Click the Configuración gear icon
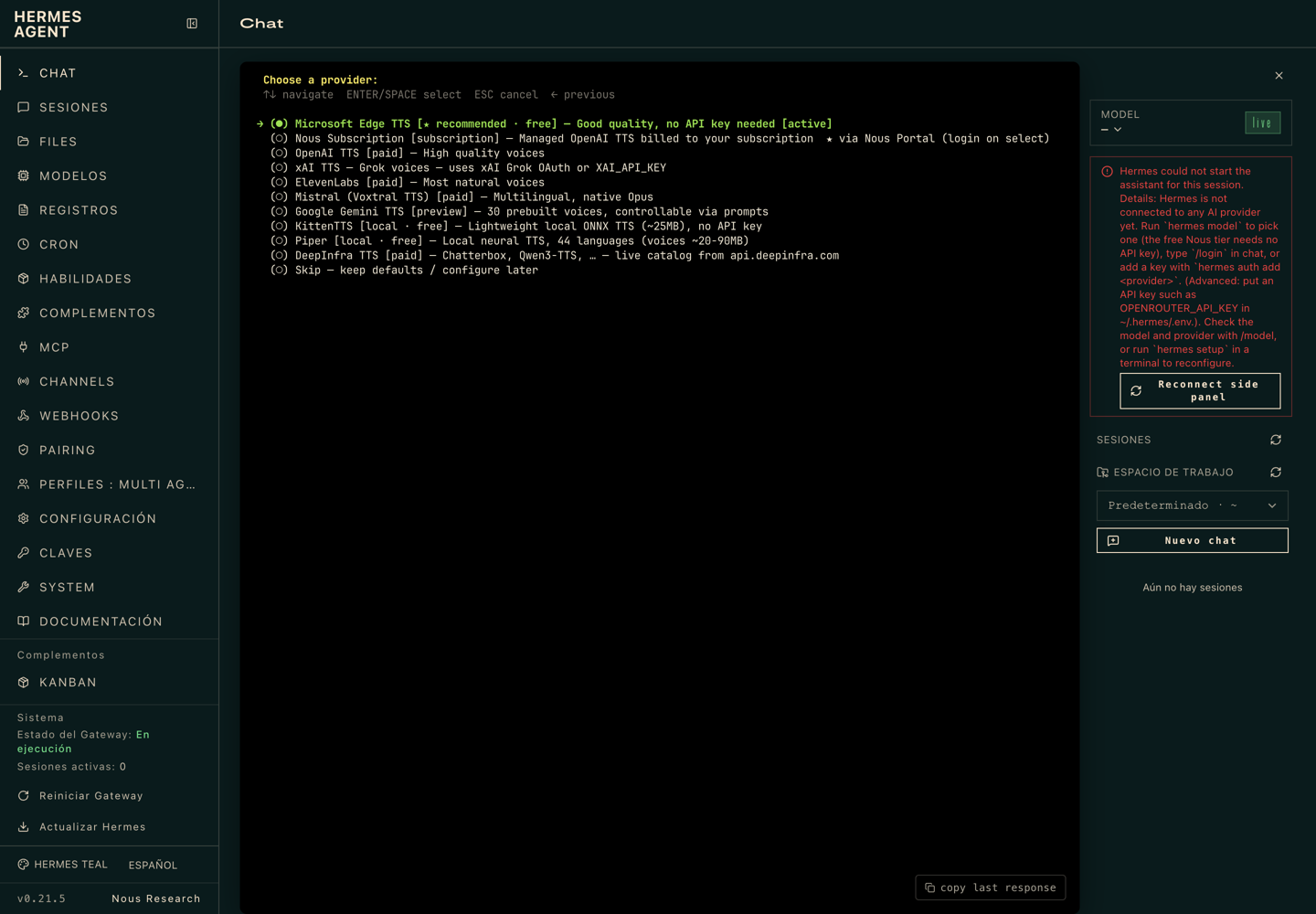Screen dimensions: 1316x914 pos(24,518)
